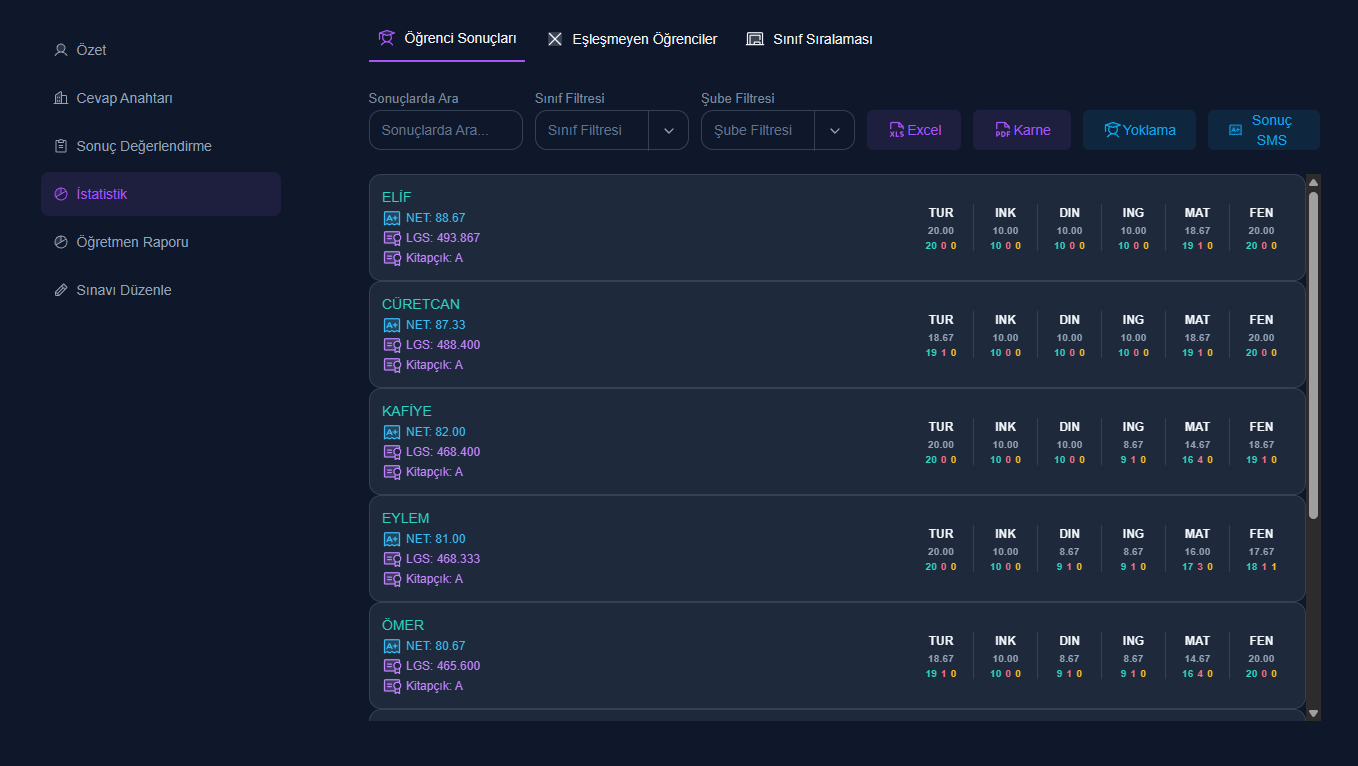Click the Sonuç SMS card icon
Viewport: 1358px width, 766px height.
(x=1235, y=130)
